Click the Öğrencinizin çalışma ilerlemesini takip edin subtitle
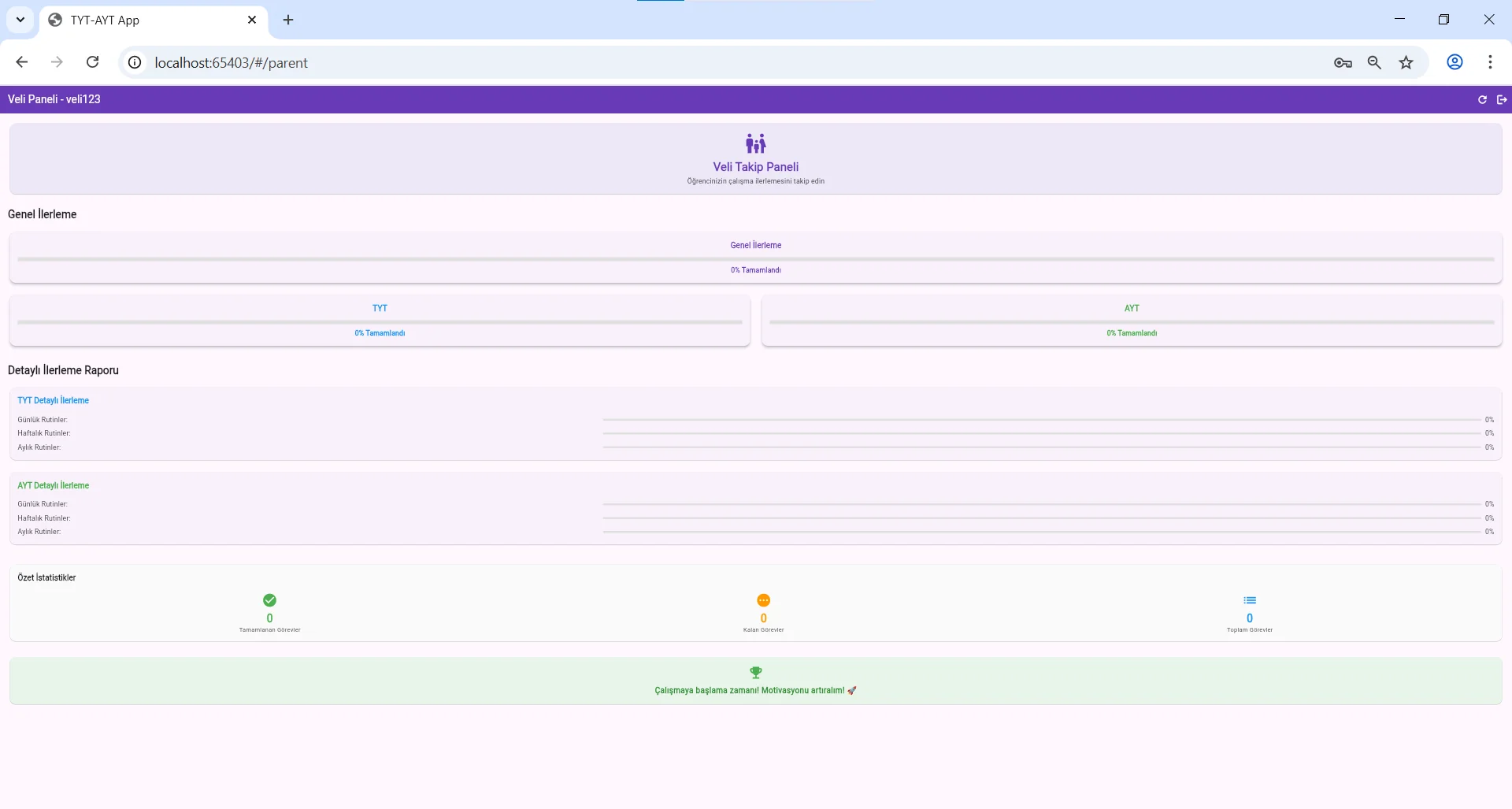Screen dimensions: 1512x809 coord(756,181)
